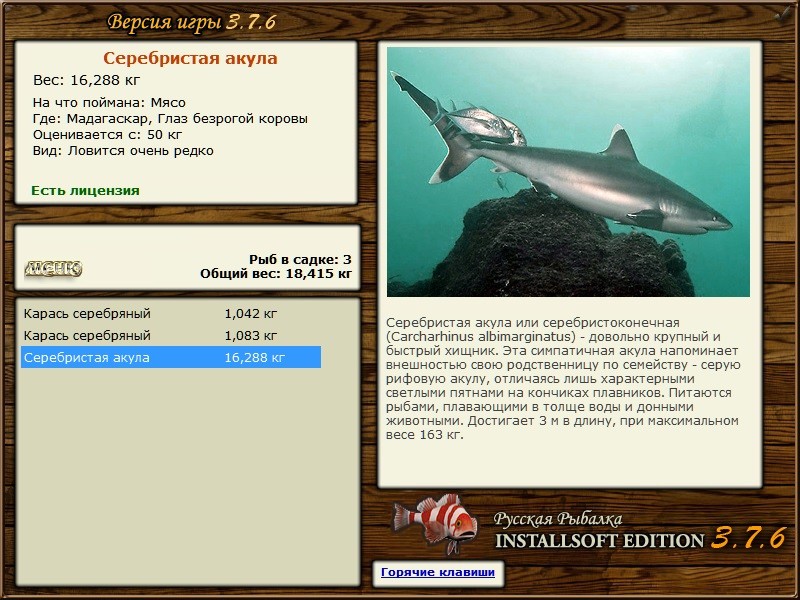This screenshot has width=800, height=600.
Task: Click the Вес: 16,288 кг line
Action: pos(87,80)
